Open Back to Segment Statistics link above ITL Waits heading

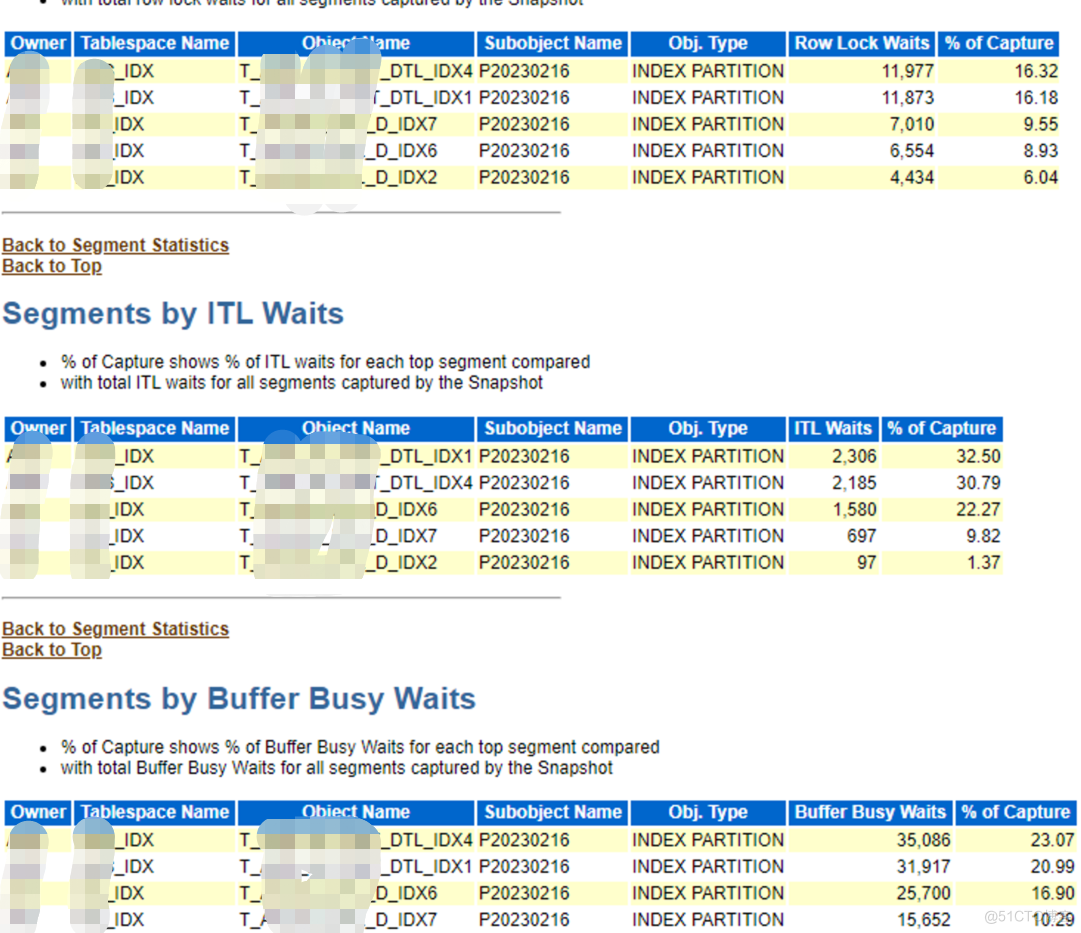click(x=115, y=245)
